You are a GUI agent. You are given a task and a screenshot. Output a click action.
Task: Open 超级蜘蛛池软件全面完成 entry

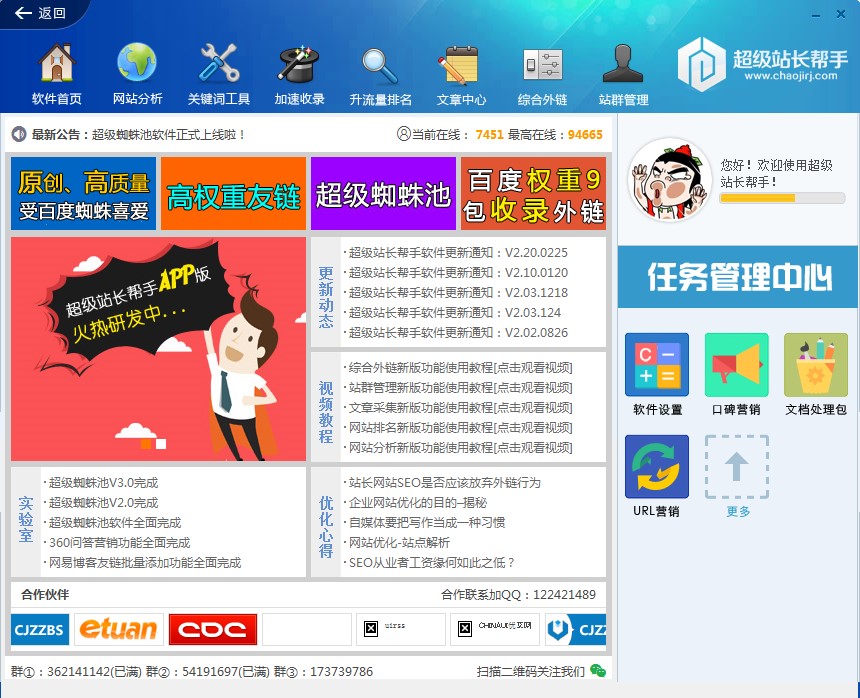(x=115, y=523)
